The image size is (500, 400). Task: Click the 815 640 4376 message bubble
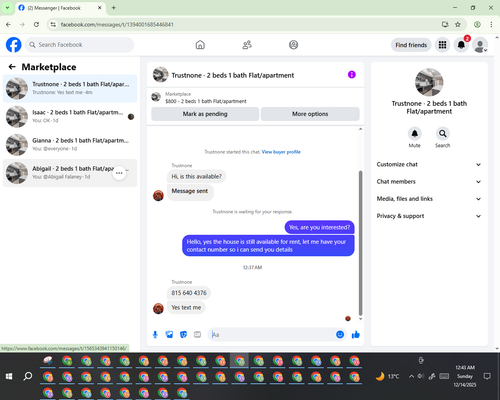[189, 293]
